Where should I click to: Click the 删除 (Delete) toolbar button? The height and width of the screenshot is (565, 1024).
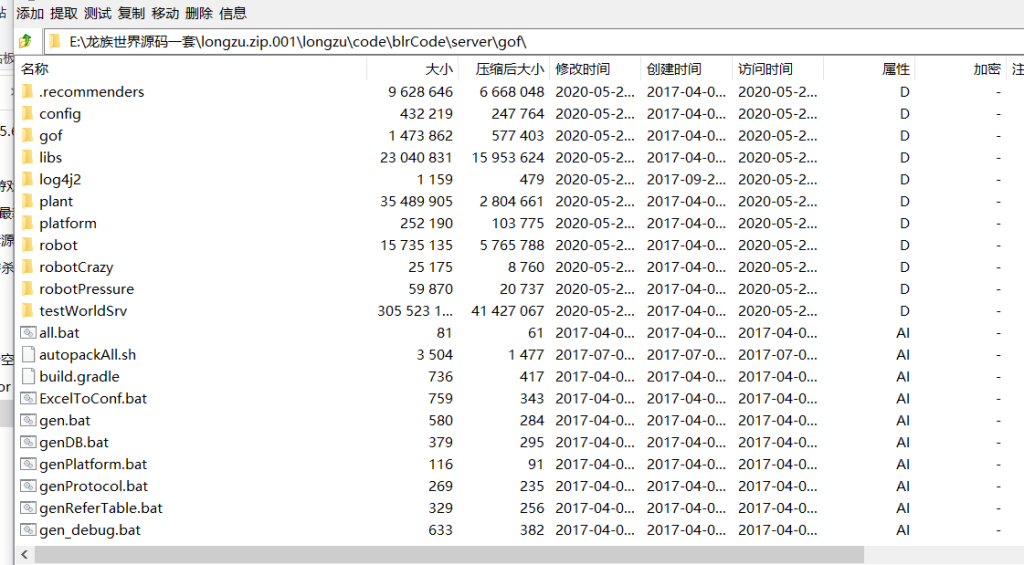[x=199, y=13]
